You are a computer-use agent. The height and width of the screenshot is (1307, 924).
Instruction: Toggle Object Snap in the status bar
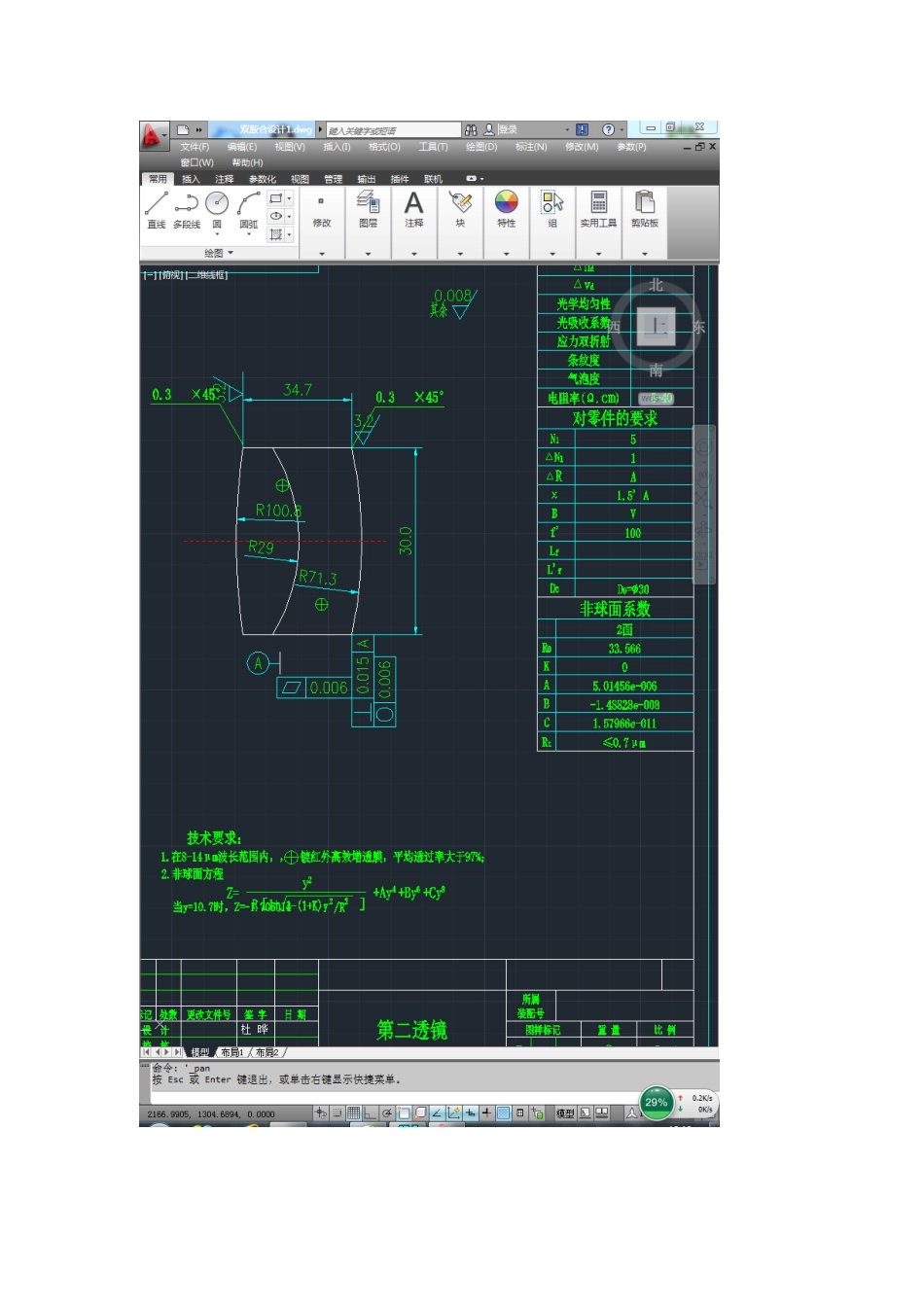pos(404,1113)
